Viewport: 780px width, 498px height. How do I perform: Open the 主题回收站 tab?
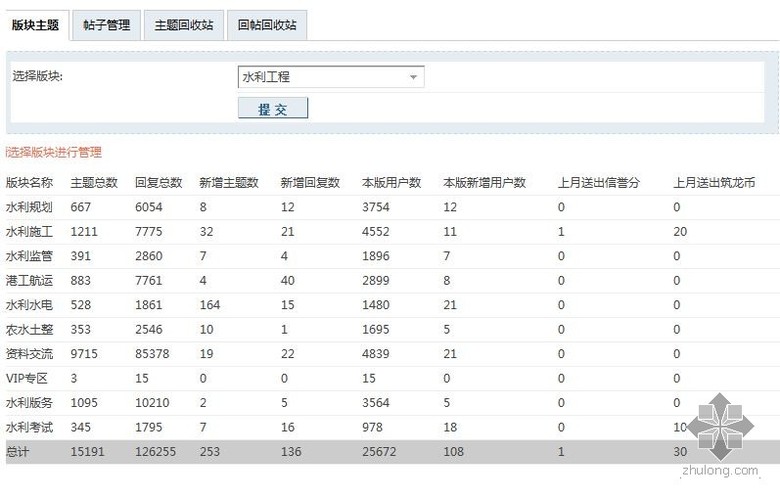(183, 25)
